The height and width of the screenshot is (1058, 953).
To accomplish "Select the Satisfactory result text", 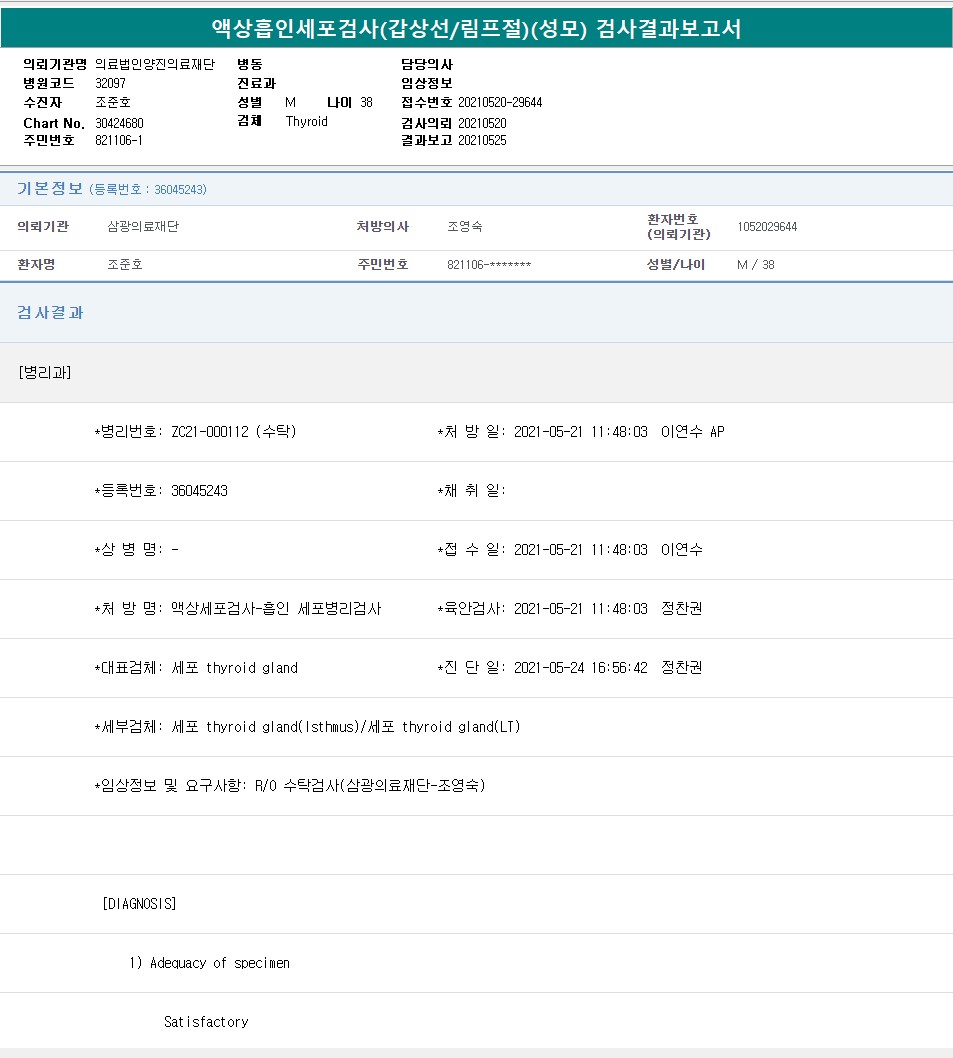I will point(206,1022).
